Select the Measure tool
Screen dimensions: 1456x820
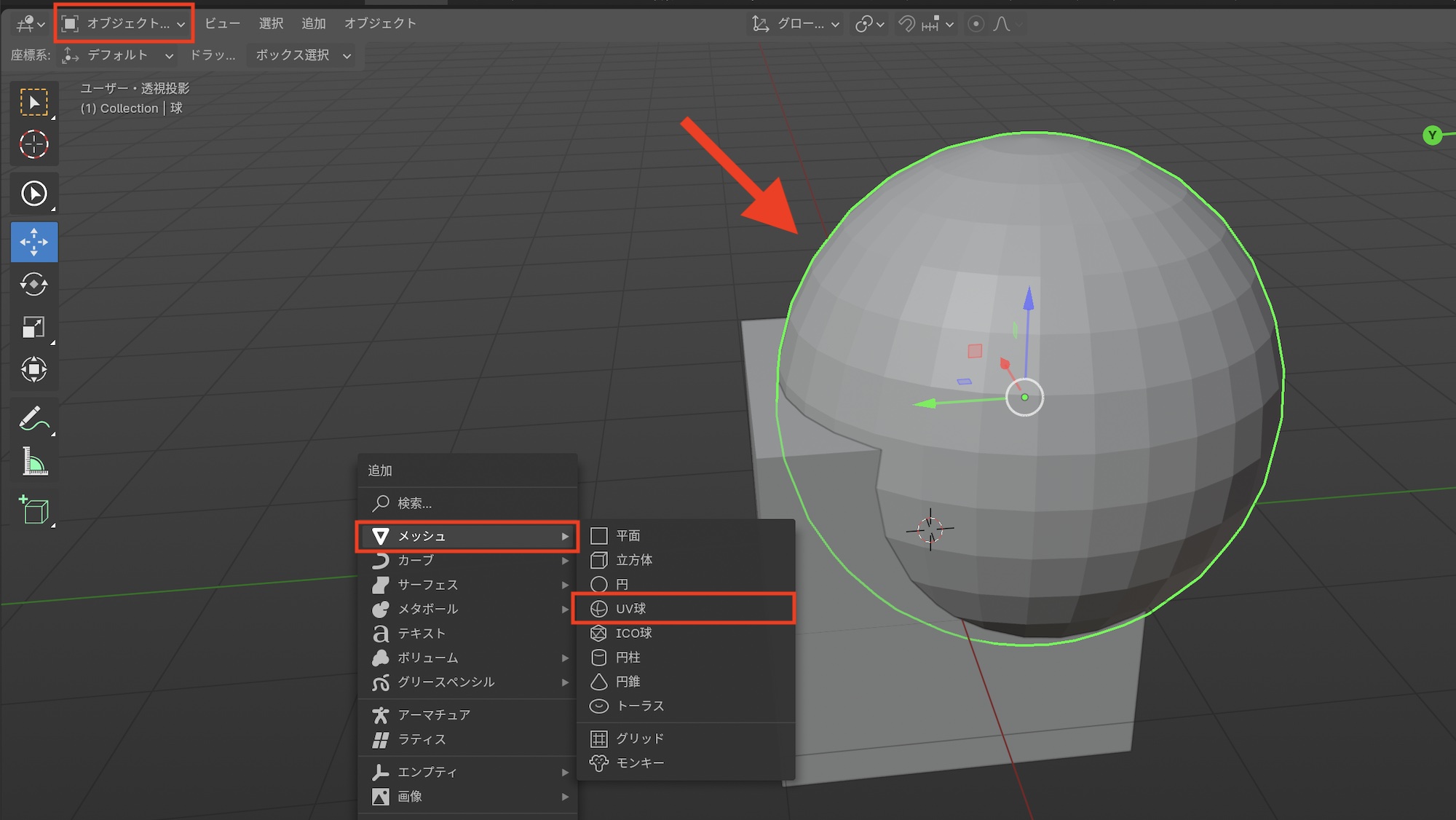point(33,462)
